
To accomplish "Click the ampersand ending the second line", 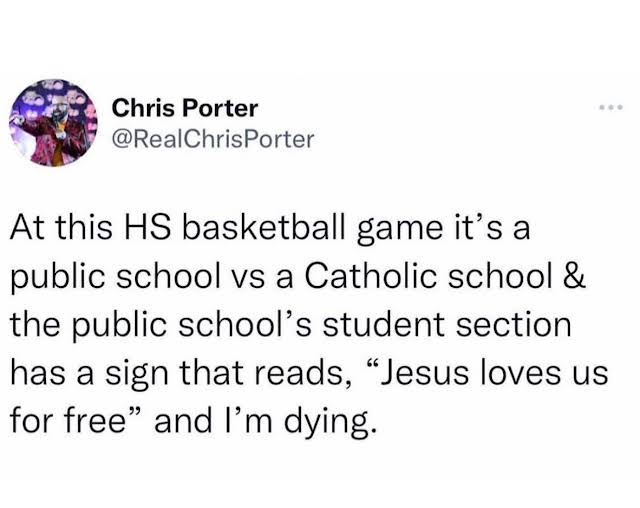I will click(574, 276).
